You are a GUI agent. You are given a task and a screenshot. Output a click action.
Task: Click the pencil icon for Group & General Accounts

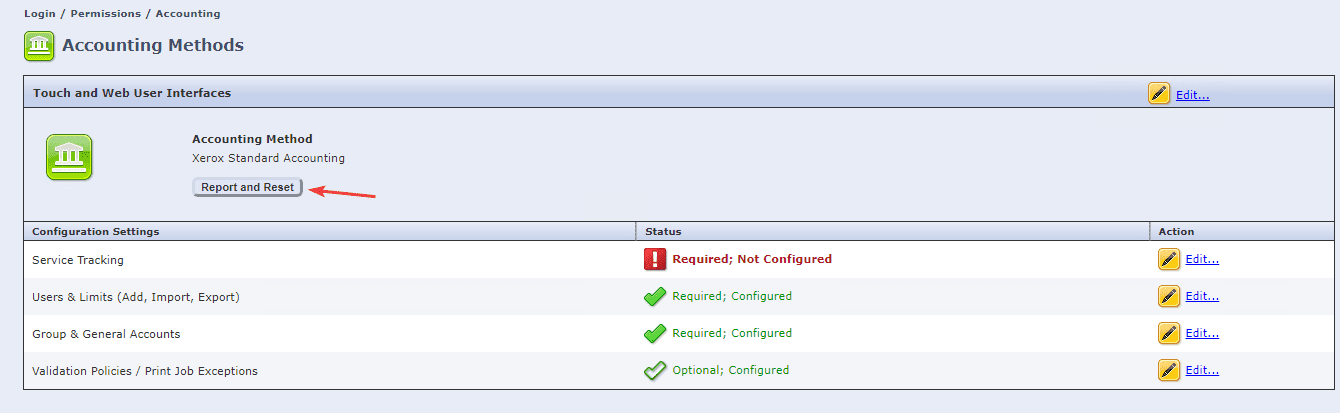coord(1168,333)
